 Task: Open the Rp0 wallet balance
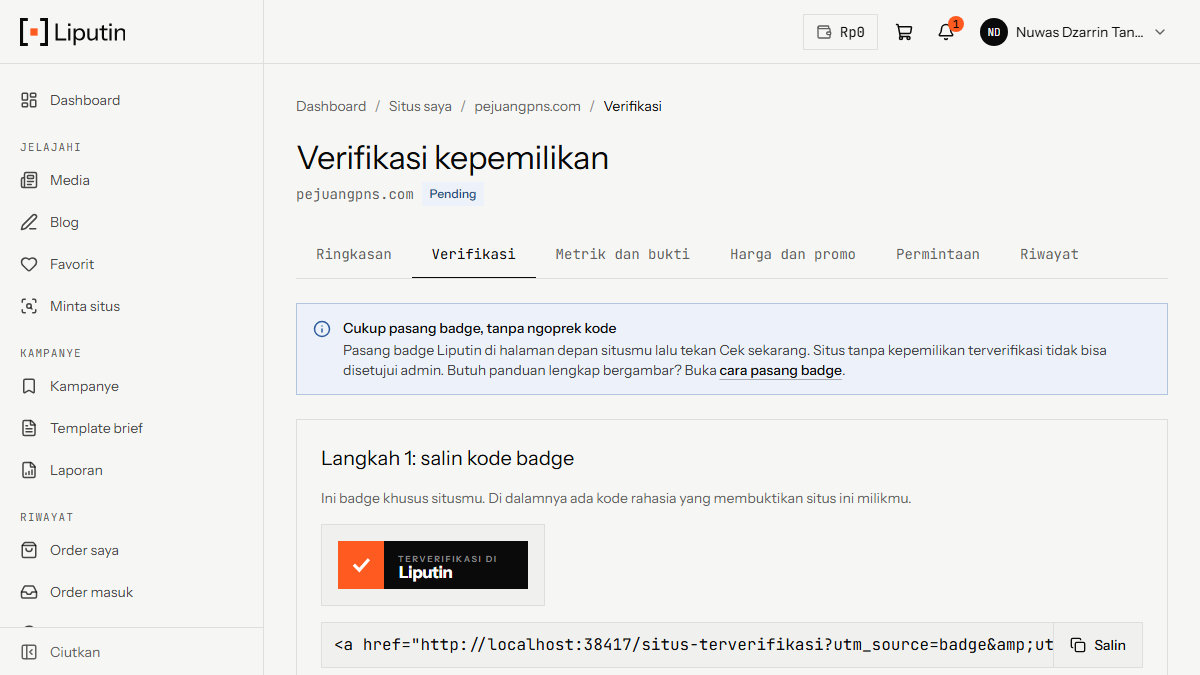point(840,32)
